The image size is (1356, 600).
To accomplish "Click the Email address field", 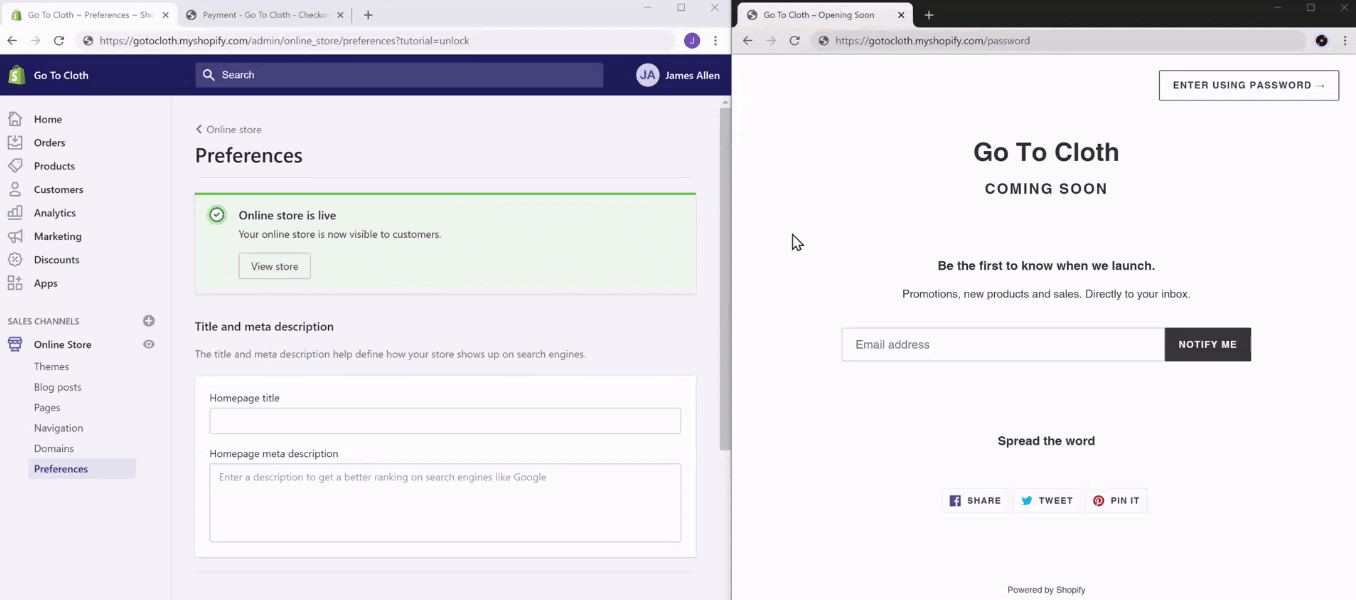I will pyautogui.click(x=1003, y=344).
